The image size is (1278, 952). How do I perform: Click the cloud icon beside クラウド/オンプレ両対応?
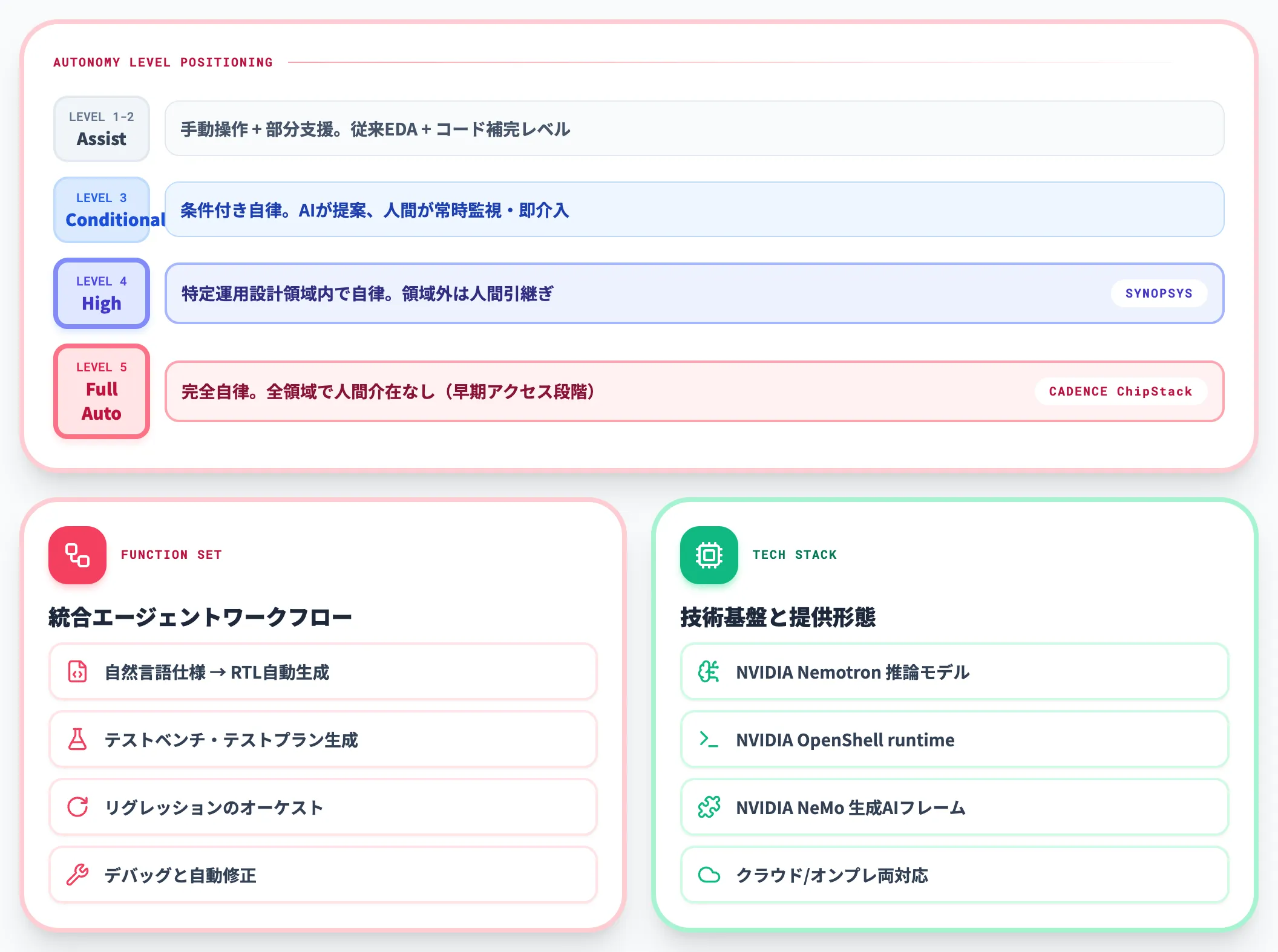(709, 875)
